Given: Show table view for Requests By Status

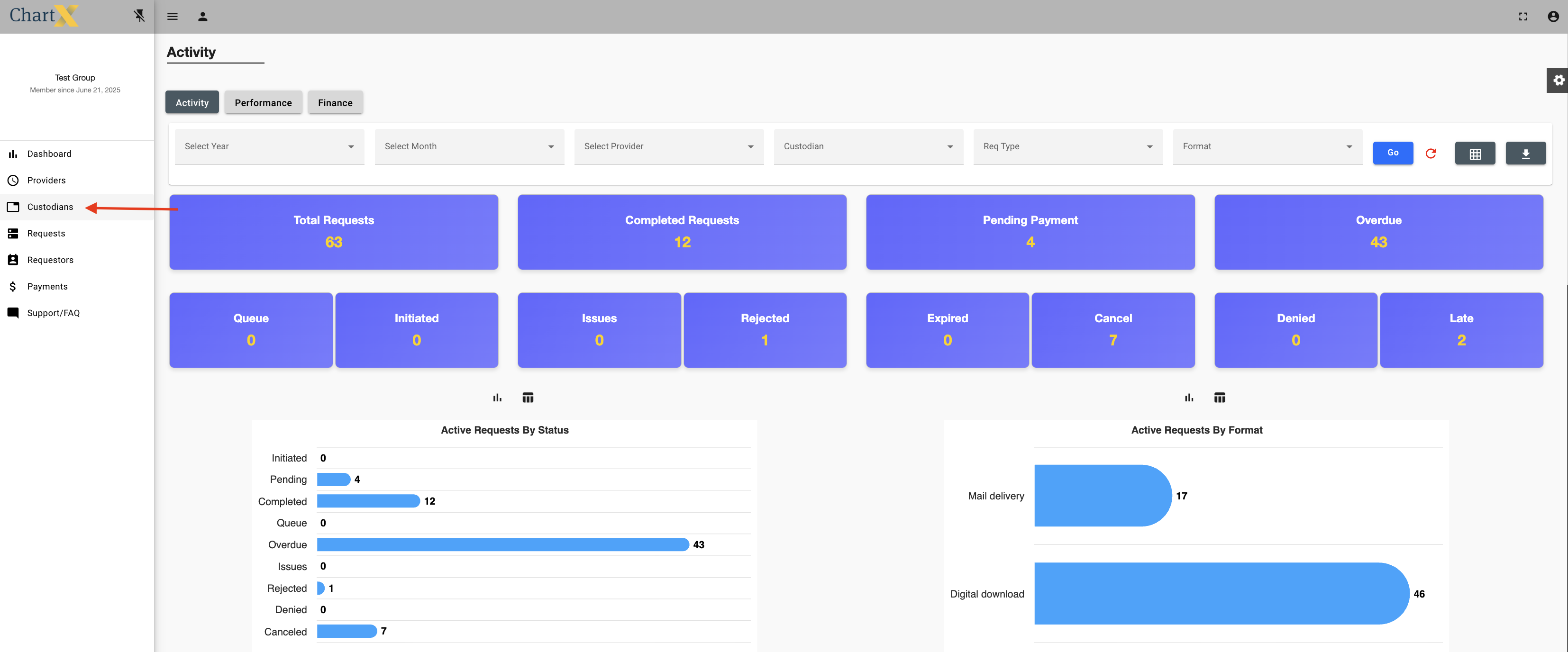Looking at the screenshot, I should 528,398.
